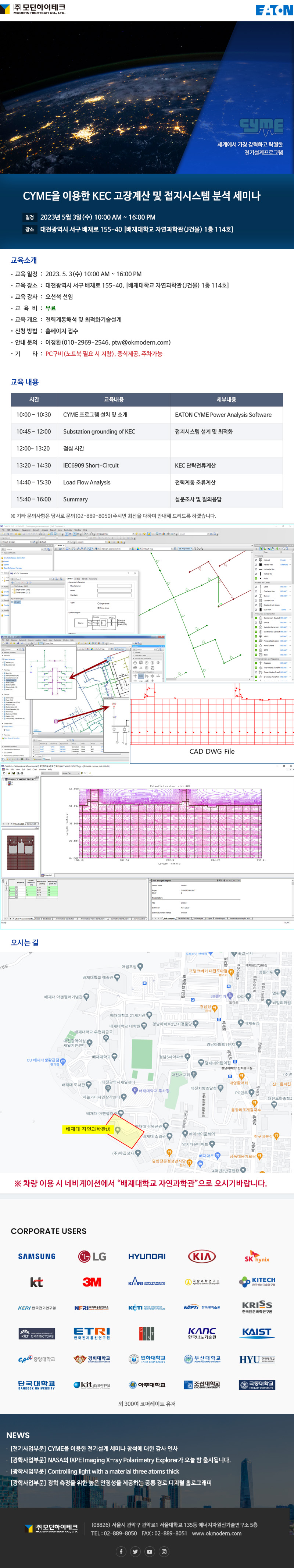Click the NFRI corporate user logo
This screenshot has width=294, height=1568.
[x=92, y=1308]
